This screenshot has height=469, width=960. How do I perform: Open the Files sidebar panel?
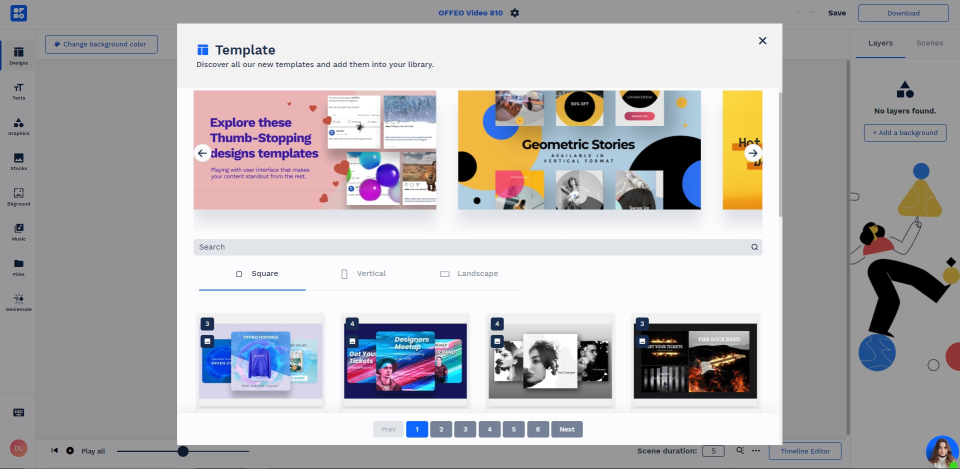18,267
